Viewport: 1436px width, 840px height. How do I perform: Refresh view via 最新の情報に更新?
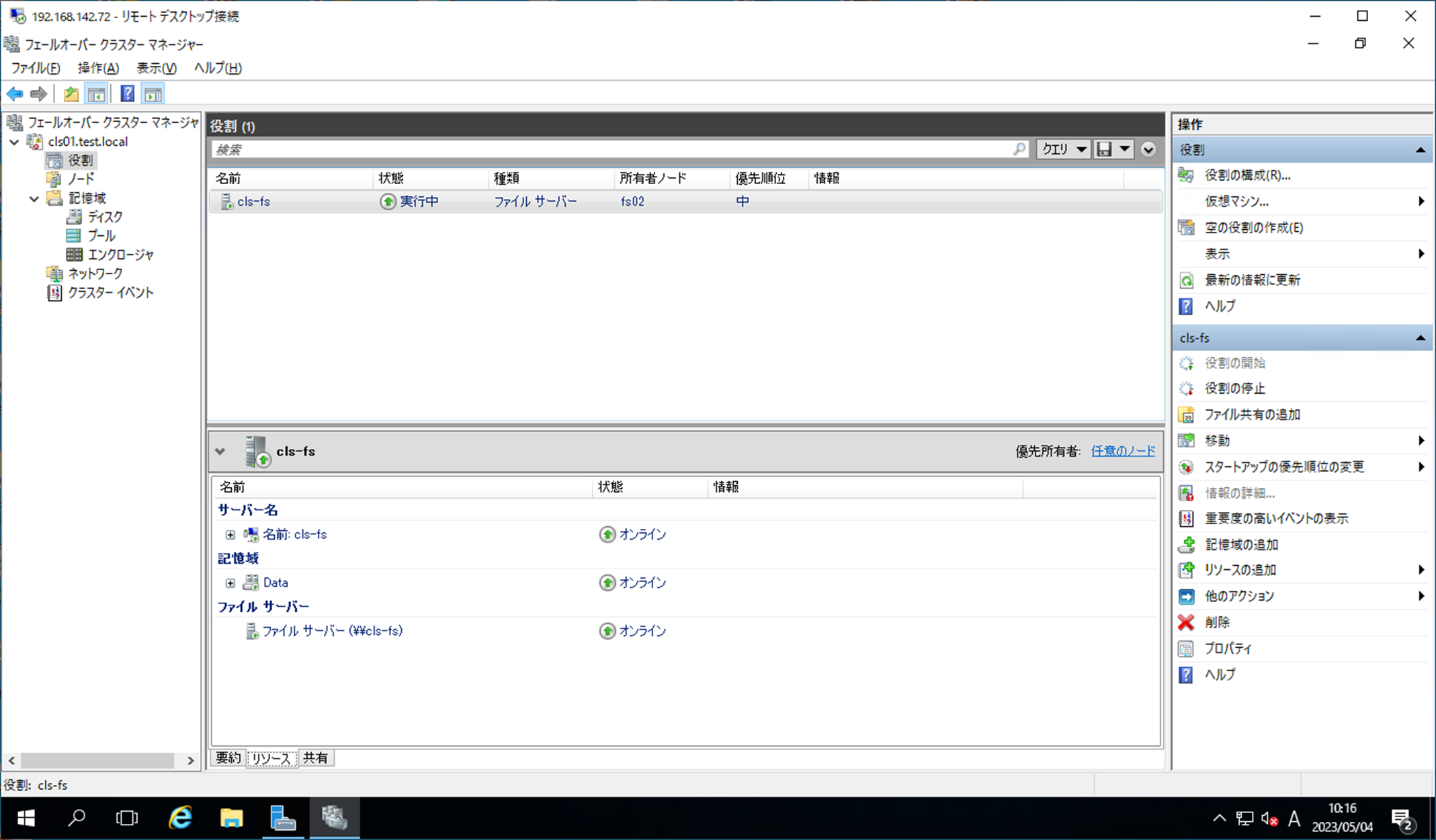(x=1251, y=280)
